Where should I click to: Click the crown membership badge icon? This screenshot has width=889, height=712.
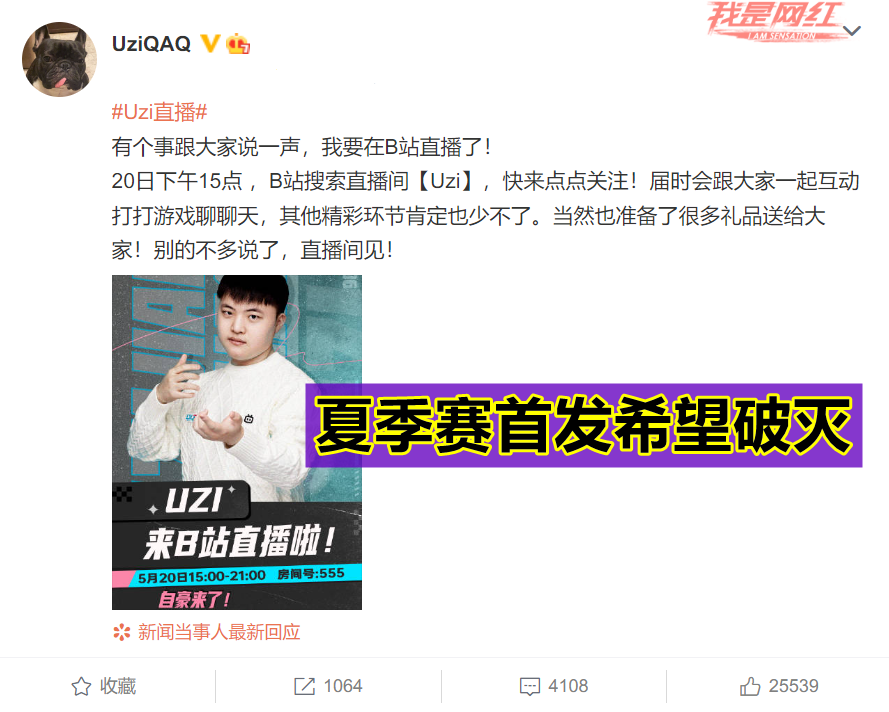[x=238, y=44]
